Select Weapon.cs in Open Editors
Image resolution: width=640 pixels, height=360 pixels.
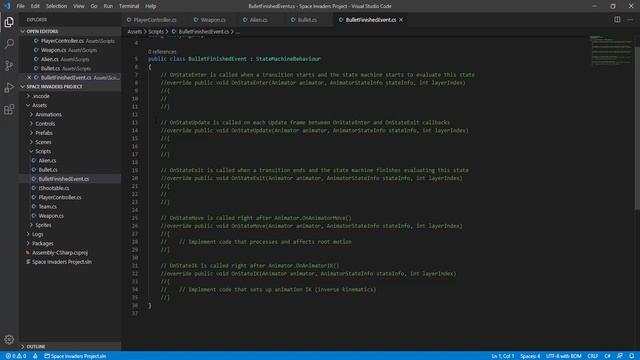(70, 50)
